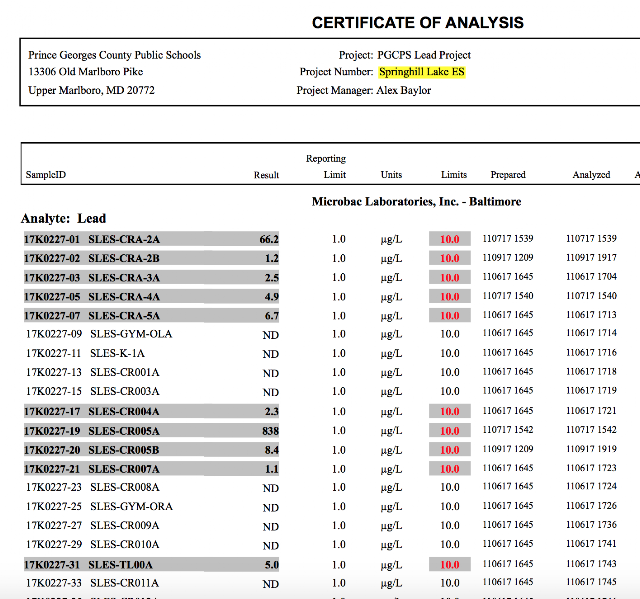
Task: Click the Units column header
Action: point(391,175)
